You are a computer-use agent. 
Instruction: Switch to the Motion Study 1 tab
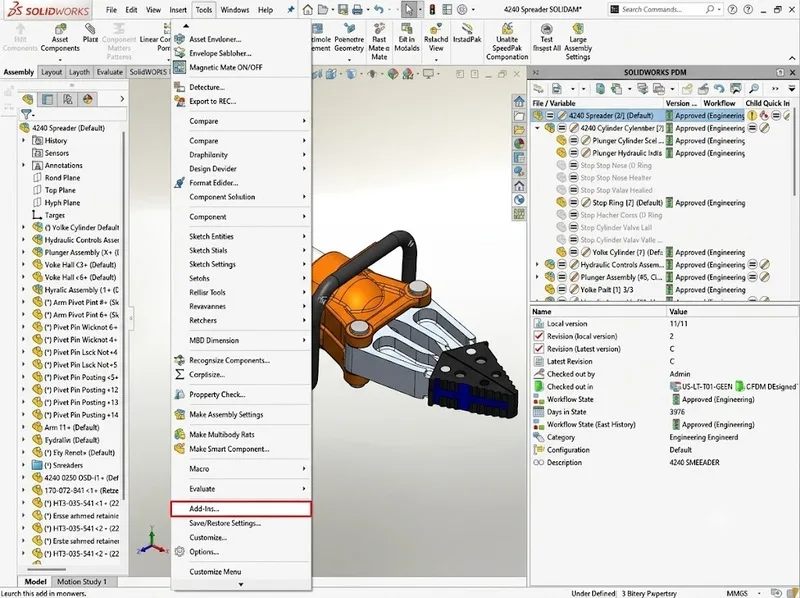pyautogui.click(x=82, y=582)
